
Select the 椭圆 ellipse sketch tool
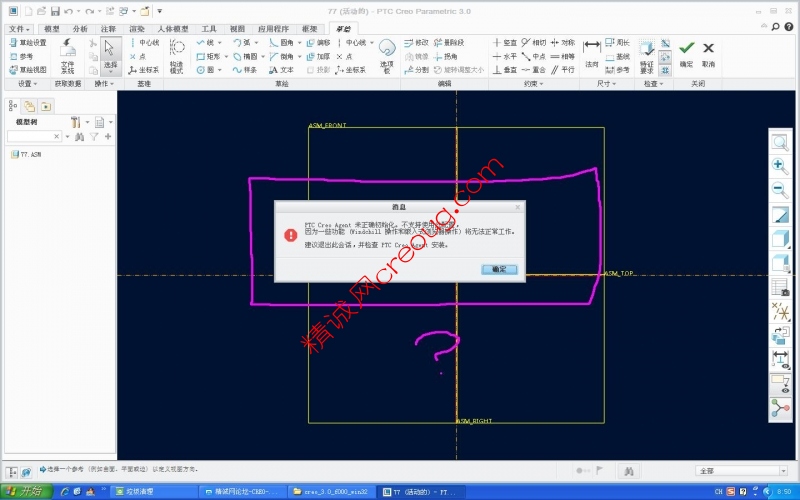pos(245,56)
